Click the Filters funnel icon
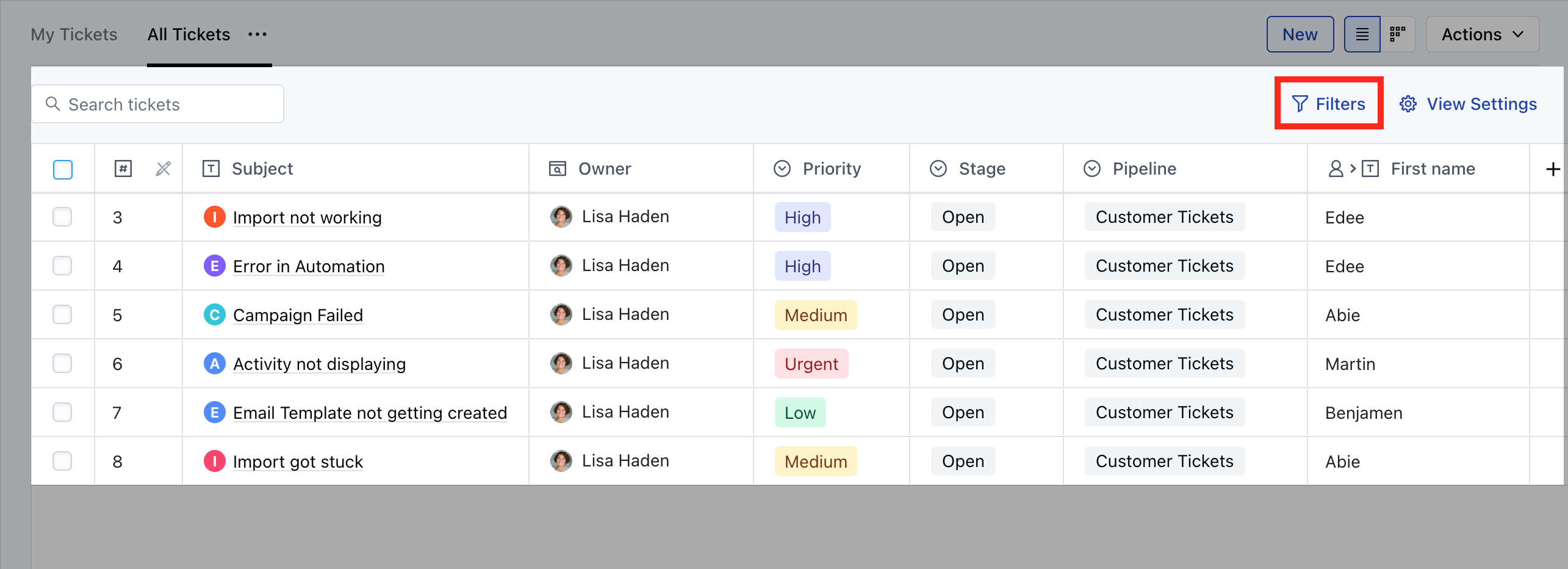 1300,104
